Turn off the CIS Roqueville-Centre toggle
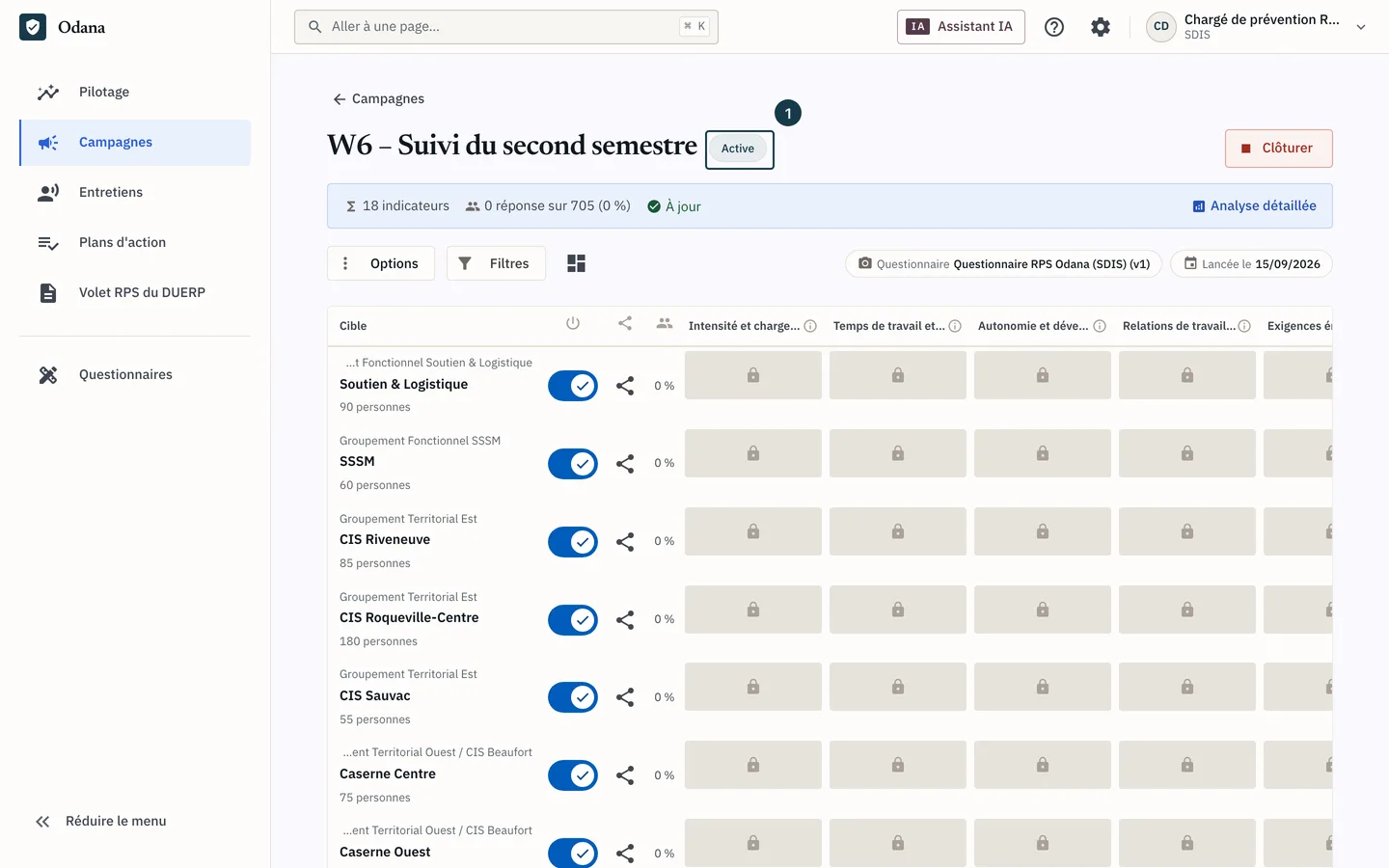The width and height of the screenshot is (1389, 868). [573, 620]
